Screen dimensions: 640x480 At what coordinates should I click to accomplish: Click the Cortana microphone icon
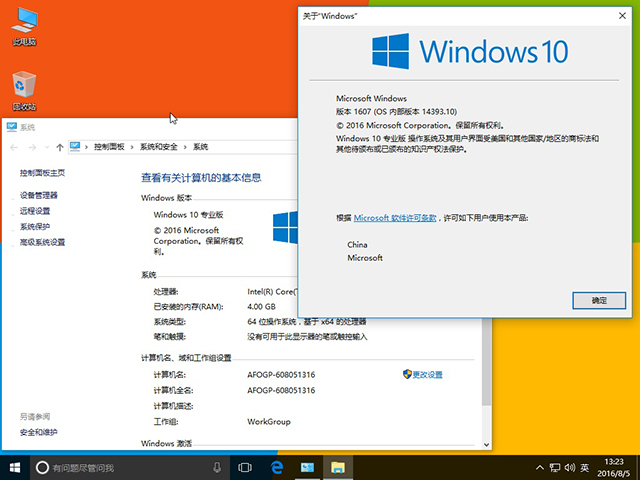coord(217,468)
